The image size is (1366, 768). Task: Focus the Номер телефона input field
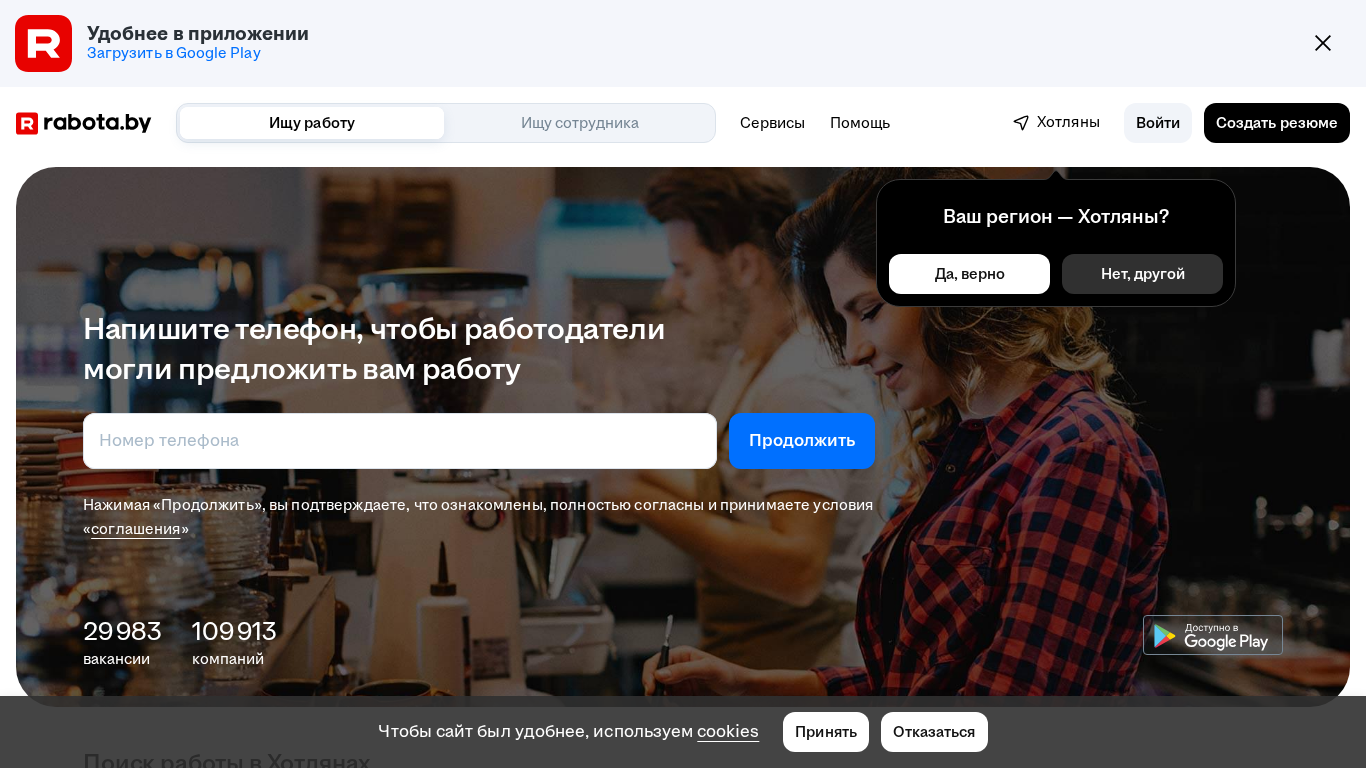pyautogui.click(x=400, y=441)
